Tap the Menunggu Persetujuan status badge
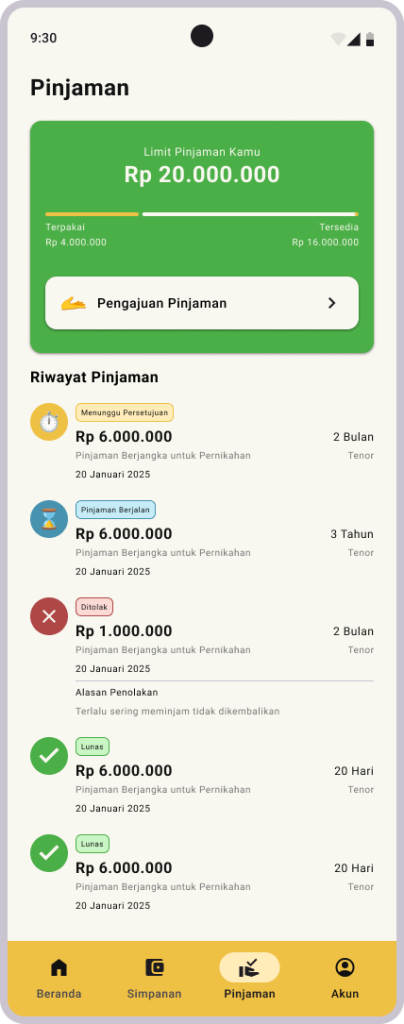This screenshot has width=404, height=1024. click(125, 413)
